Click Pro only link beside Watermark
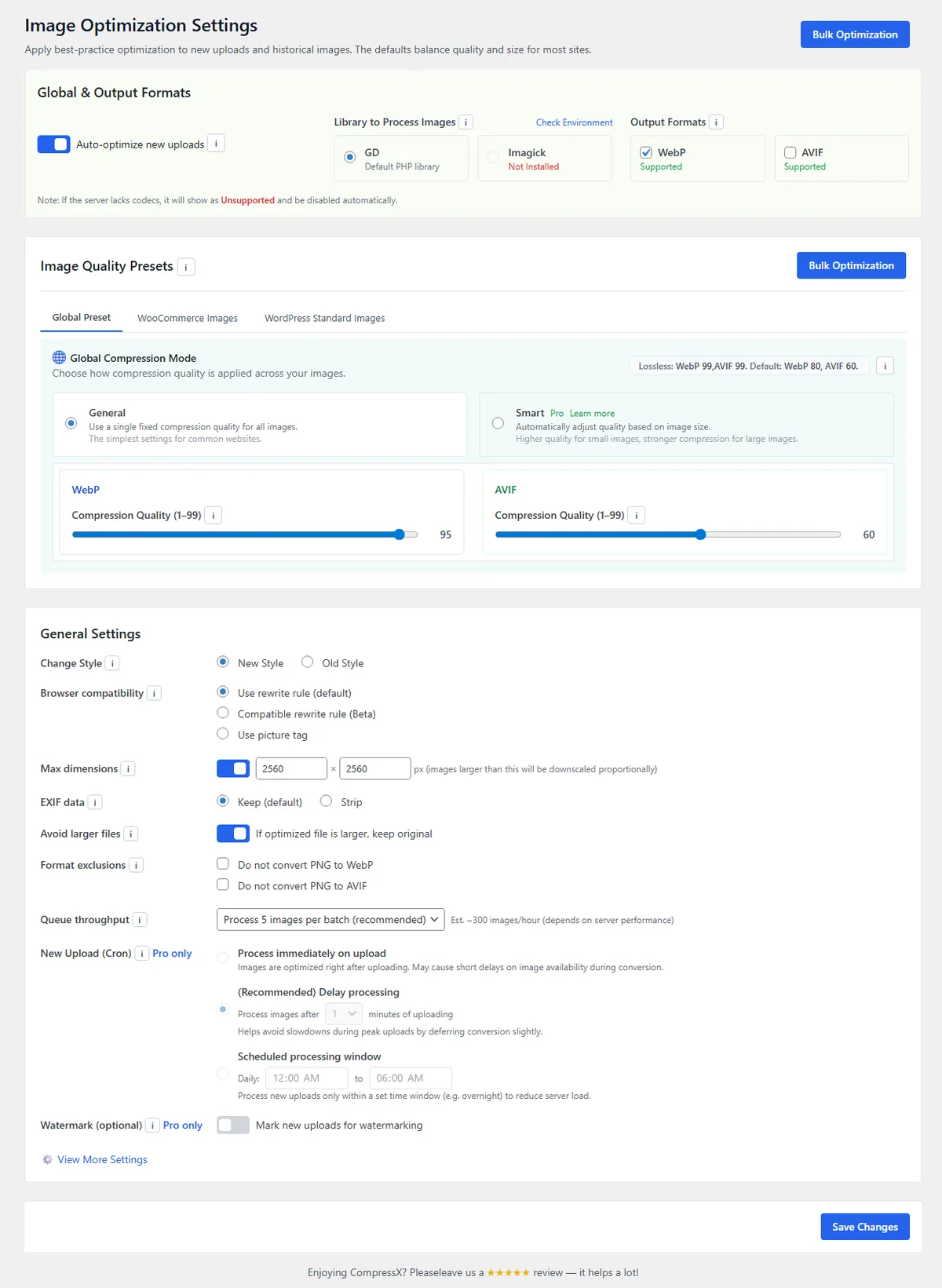942x1288 pixels. point(182,1126)
